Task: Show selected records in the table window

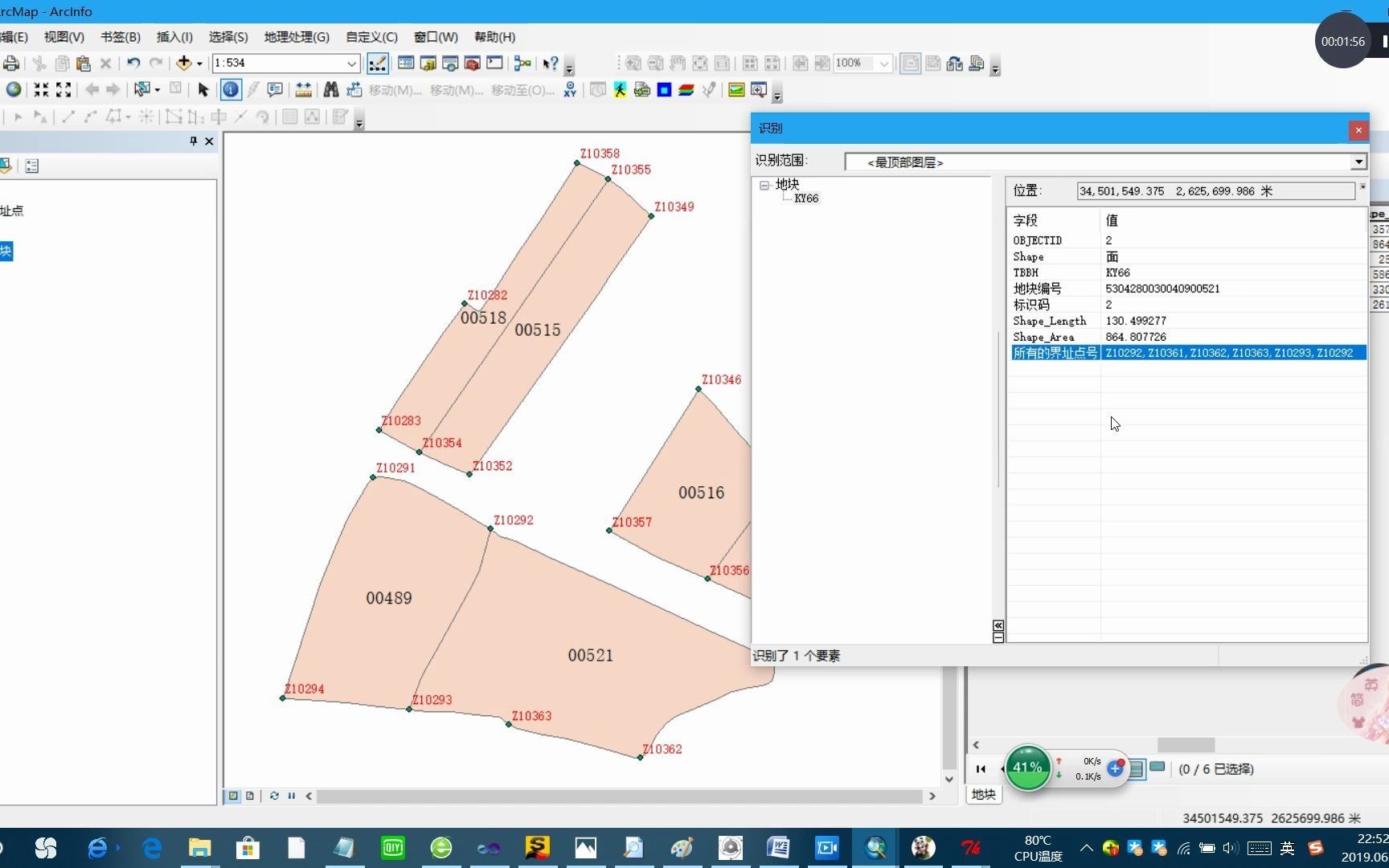Action: [x=1157, y=767]
